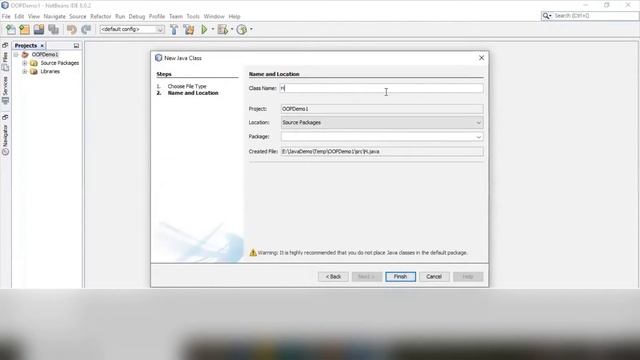Click the restore window icon above Files tab

pyautogui.click(x=5, y=45)
